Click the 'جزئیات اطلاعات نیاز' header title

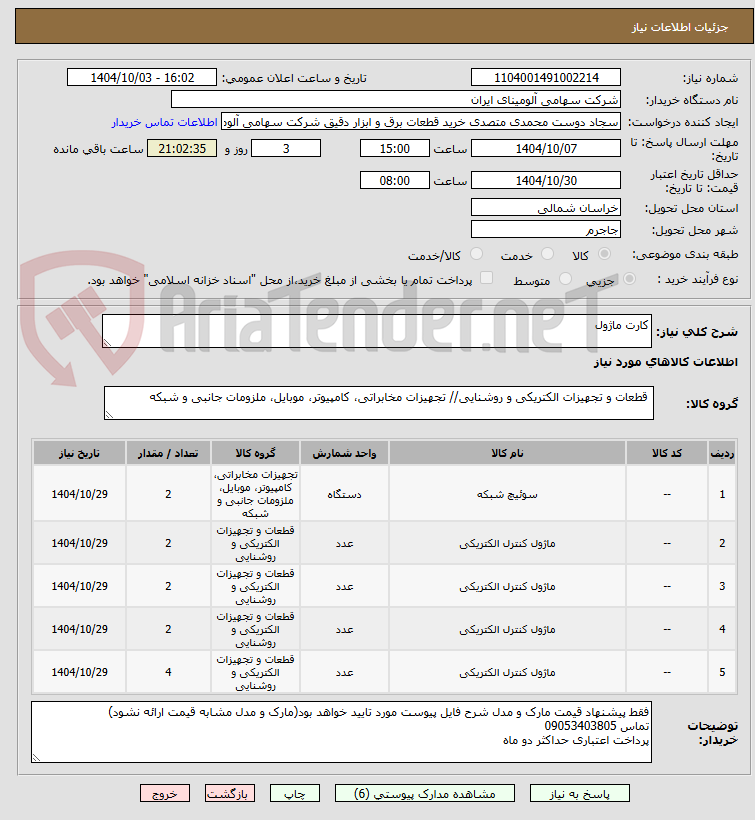pyautogui.click(x=680, y=27)
